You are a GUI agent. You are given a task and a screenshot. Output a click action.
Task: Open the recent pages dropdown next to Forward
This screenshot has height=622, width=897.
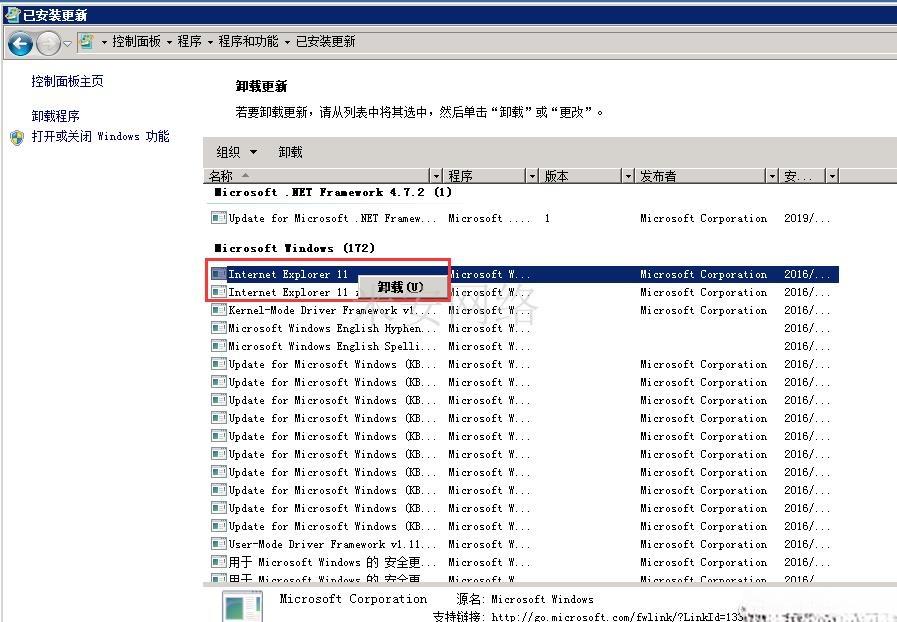click(x=67, y=43)
